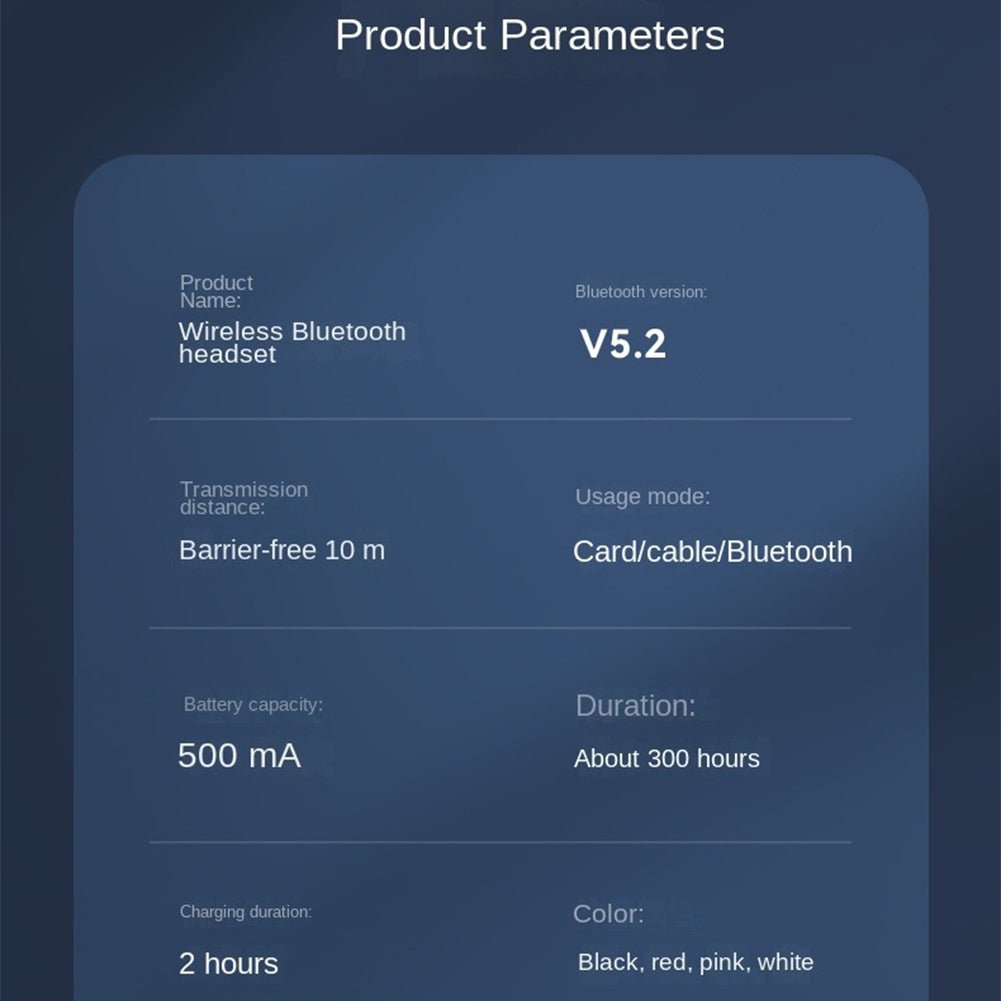Click the 2 hours value
Image resolution: width=1001 pixels, height=1001 pixels.
pos(229,964)
